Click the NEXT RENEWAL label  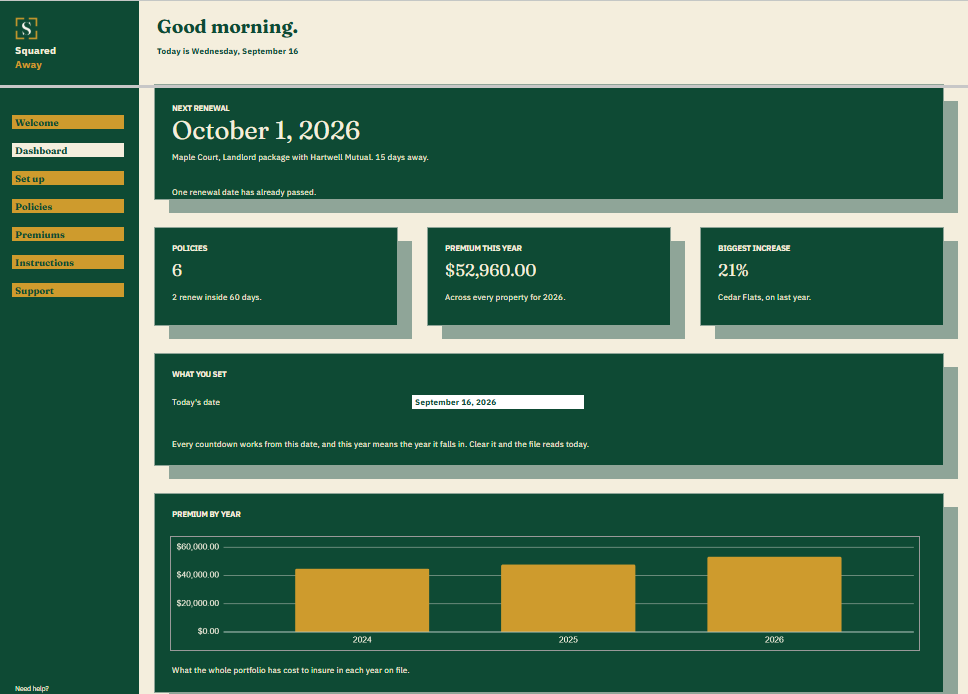pyautogui.click(x=201, y=108)
